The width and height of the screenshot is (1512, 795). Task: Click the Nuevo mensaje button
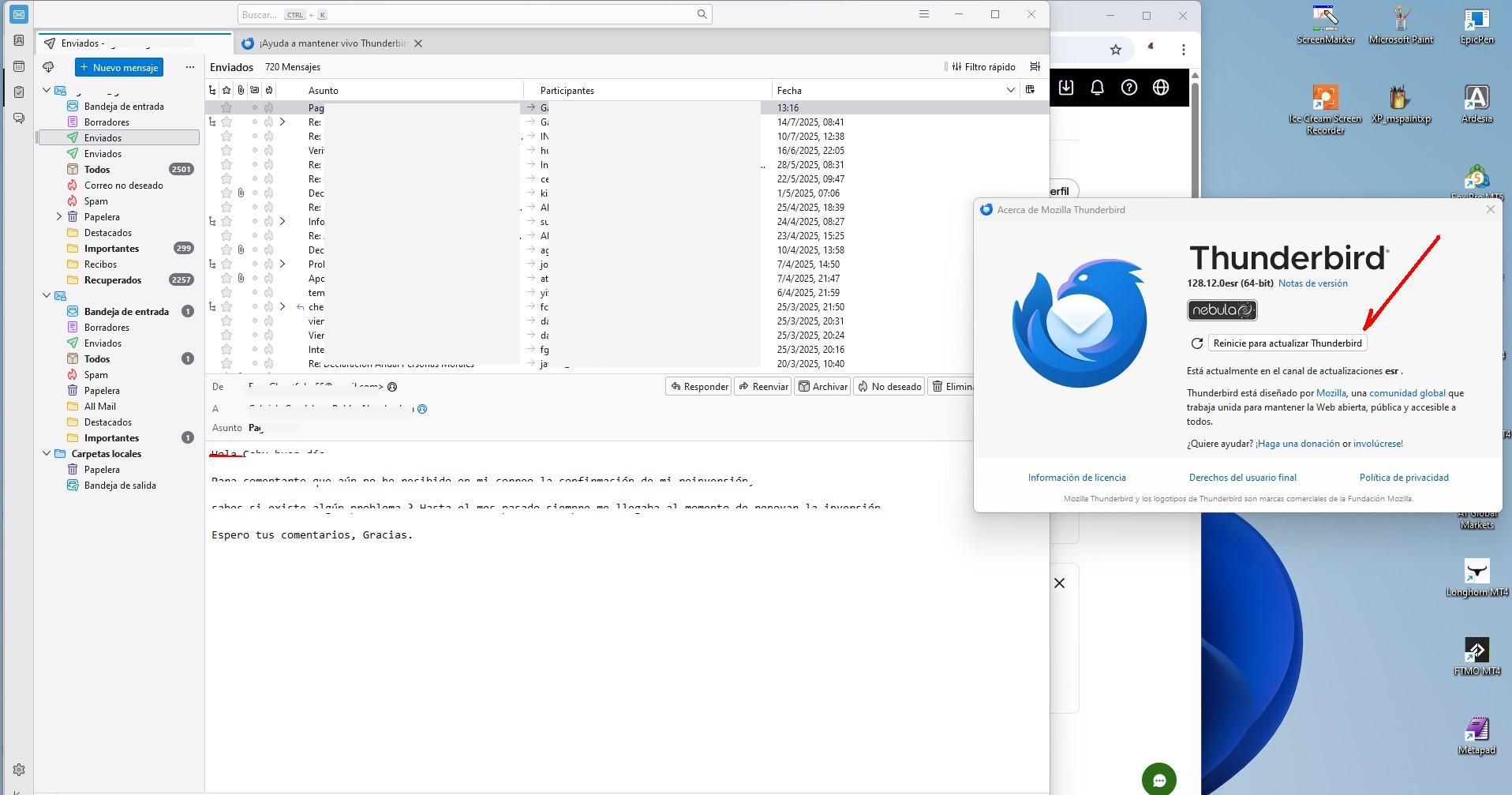pos(119,68)
